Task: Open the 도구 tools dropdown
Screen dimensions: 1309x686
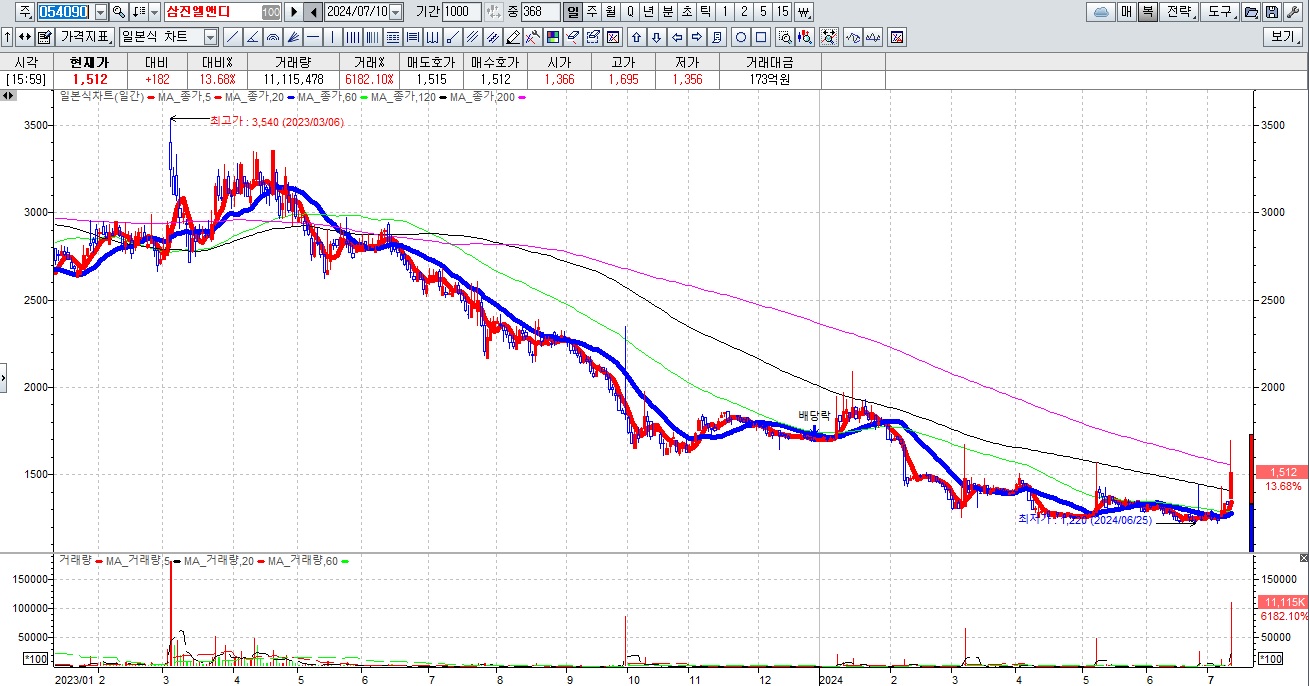Action: pyautogui.click(x=1222, y=12)
